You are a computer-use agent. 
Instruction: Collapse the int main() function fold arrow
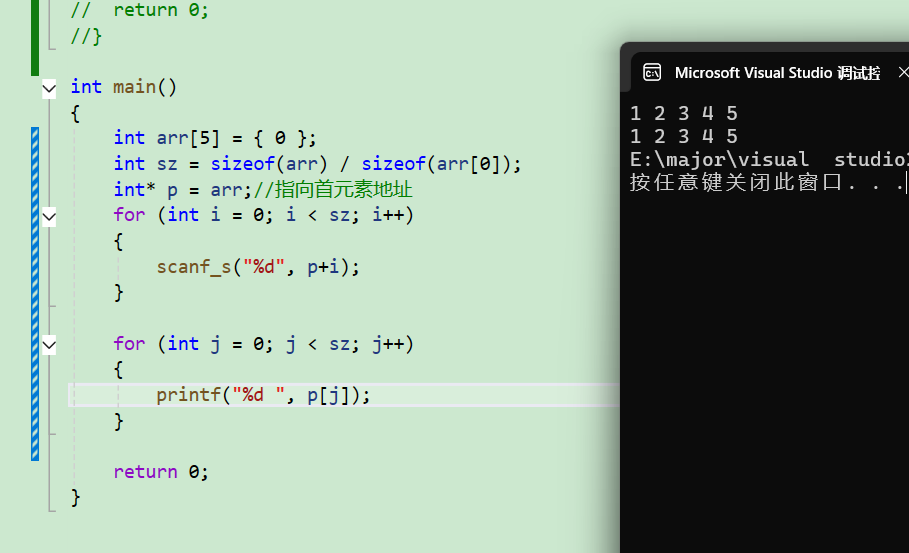coord(49,89)
